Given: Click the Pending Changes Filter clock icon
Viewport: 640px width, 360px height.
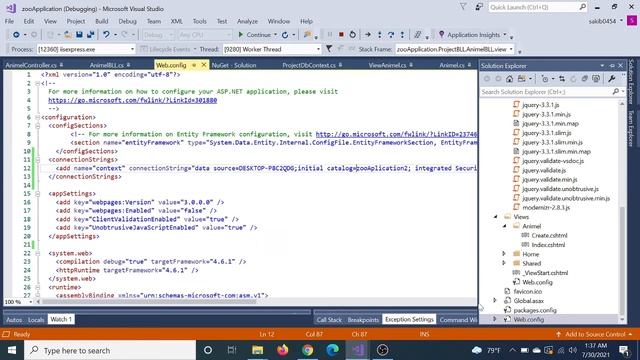Looking at the screenshot, I should pyautogui.click(x=544, y=79).
